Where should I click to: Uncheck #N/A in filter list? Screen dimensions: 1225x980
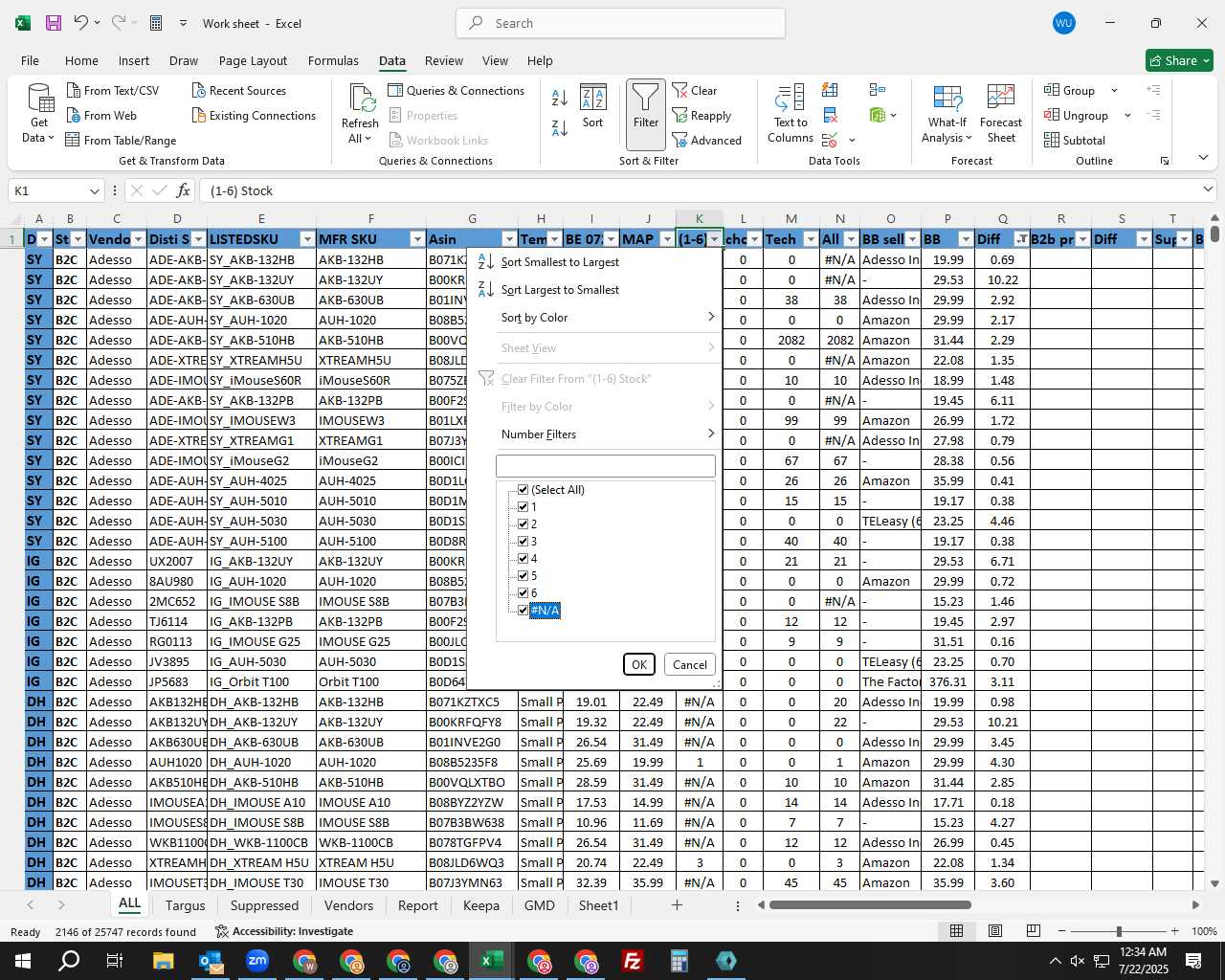pos(523,610)
